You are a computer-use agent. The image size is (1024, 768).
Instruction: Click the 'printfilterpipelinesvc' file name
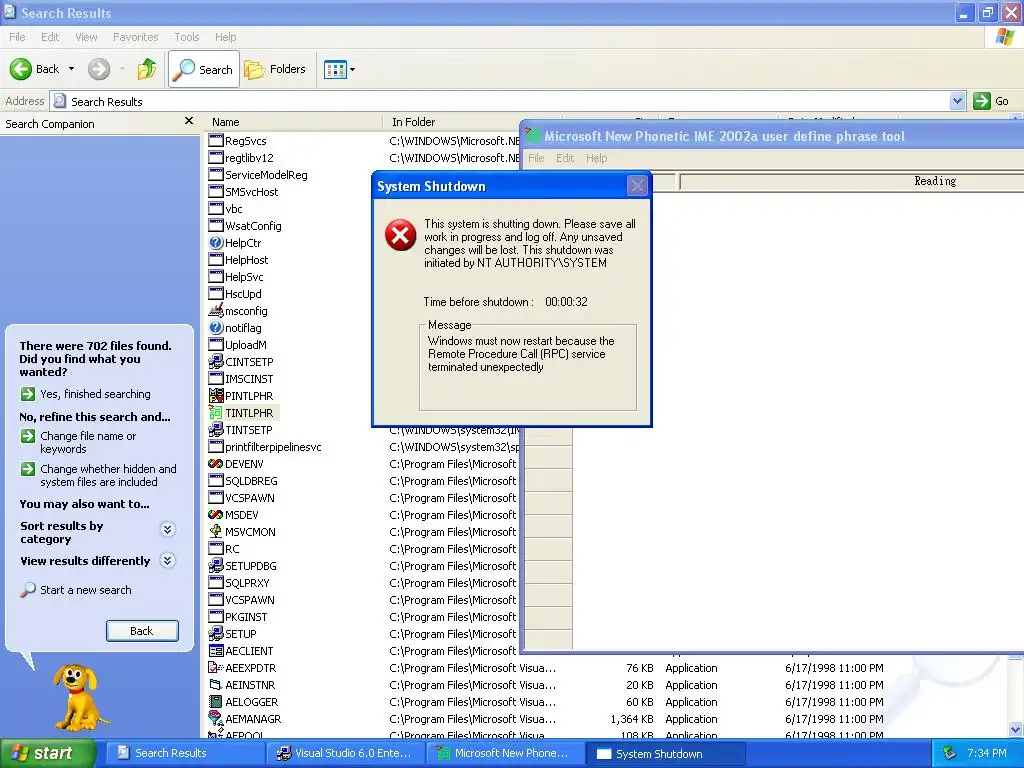coord(273,447)
